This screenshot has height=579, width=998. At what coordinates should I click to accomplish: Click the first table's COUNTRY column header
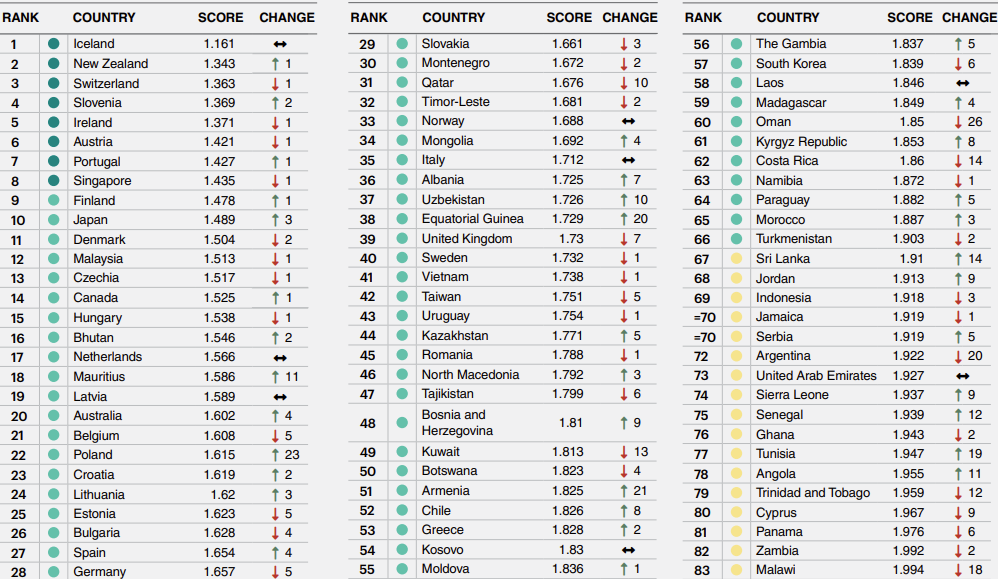[104, 18]
